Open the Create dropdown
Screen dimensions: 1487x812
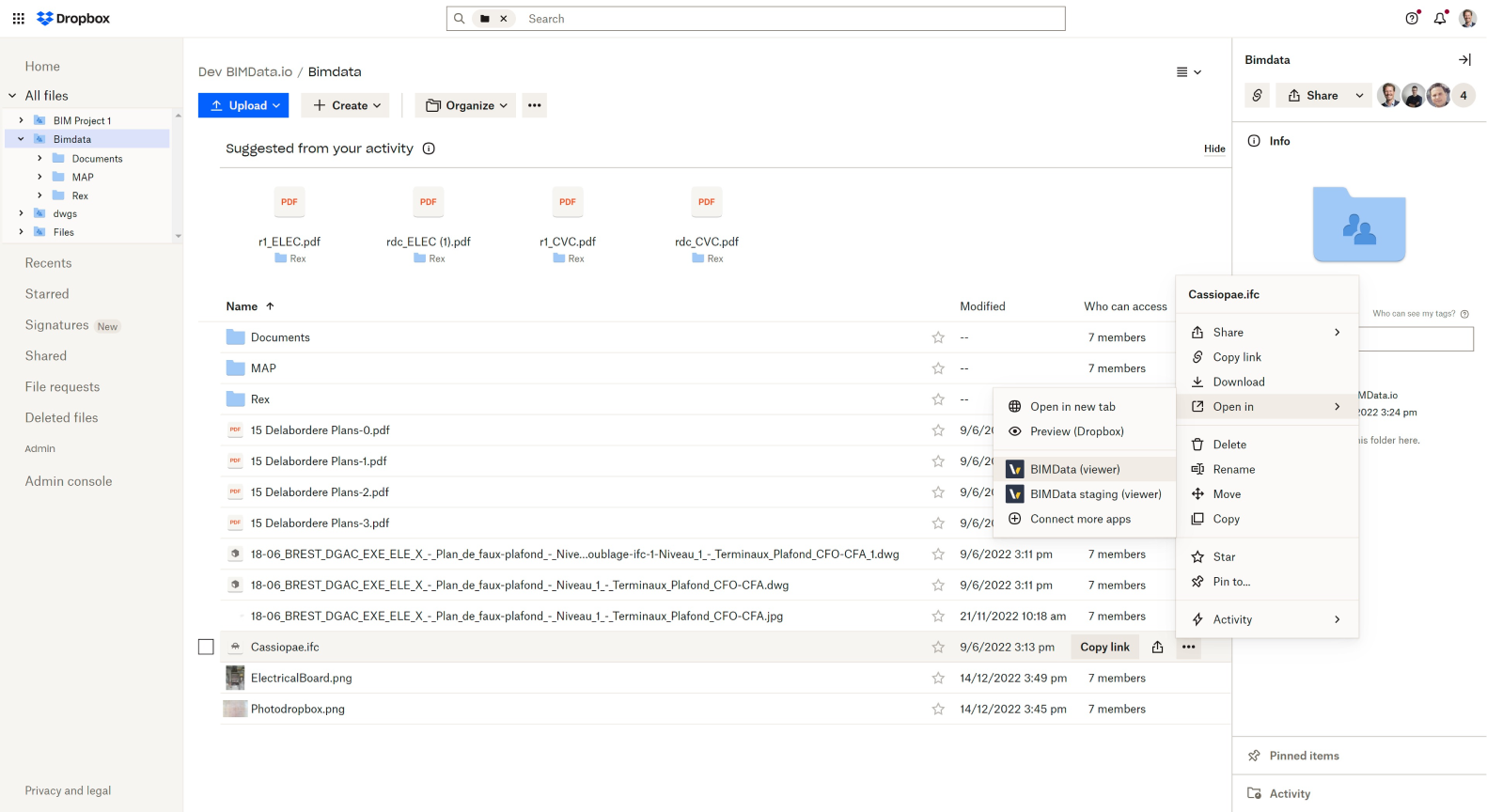347,105
